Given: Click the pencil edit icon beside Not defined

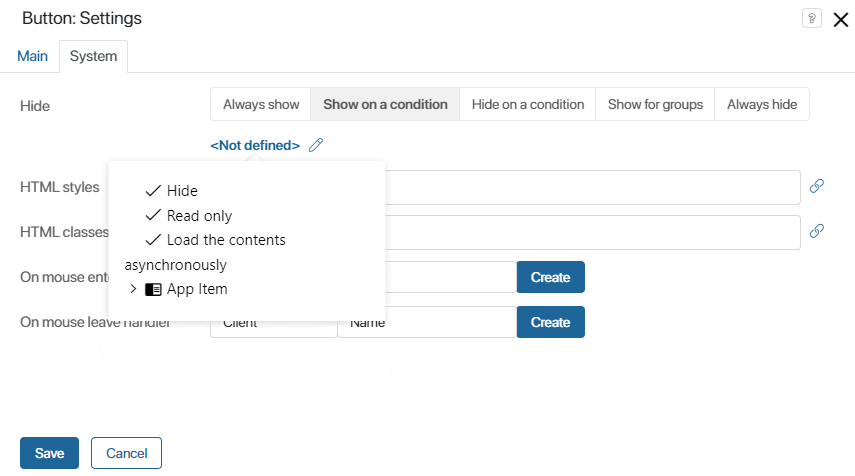Looking at the screenshot, I should tap(316, 145).
